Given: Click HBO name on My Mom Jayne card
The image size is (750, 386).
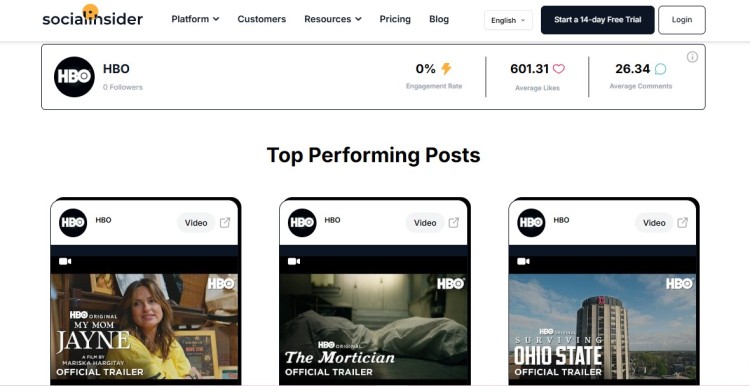Looking at the screenshot, I should point(103,220).
